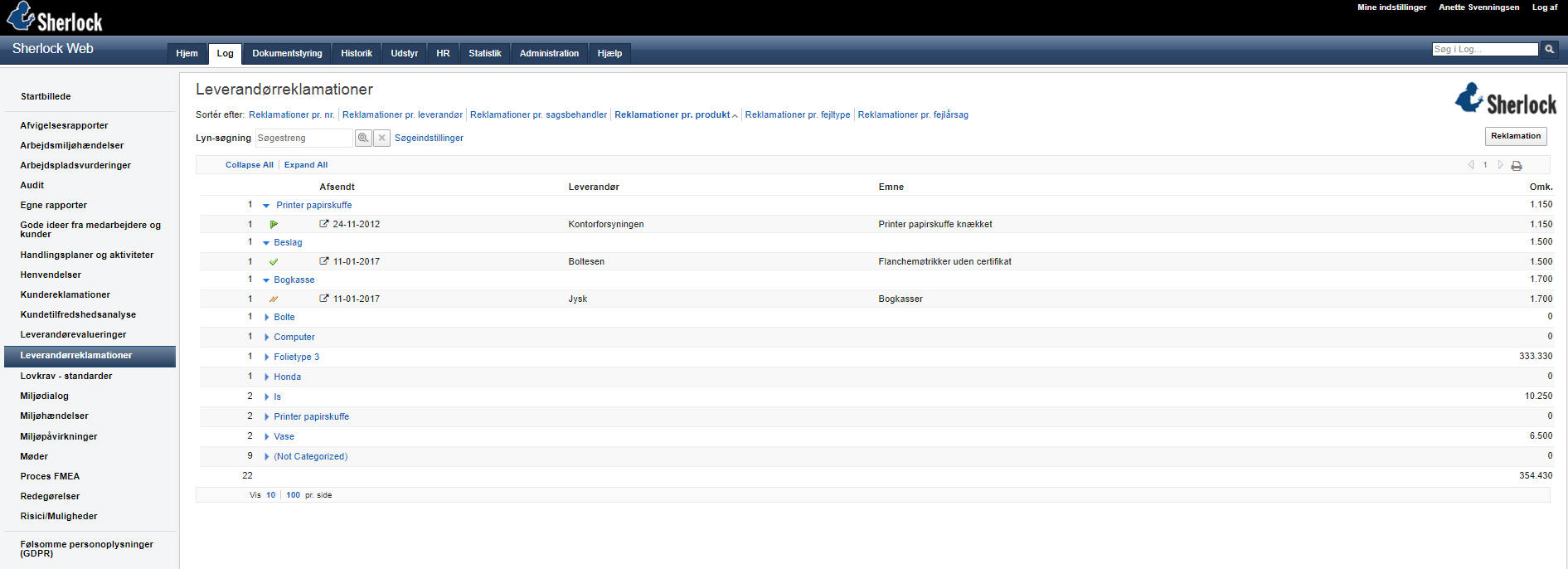Sort by Reklamationer pr. nr.
1568x569 pixels.
click(x=292, y=115)
